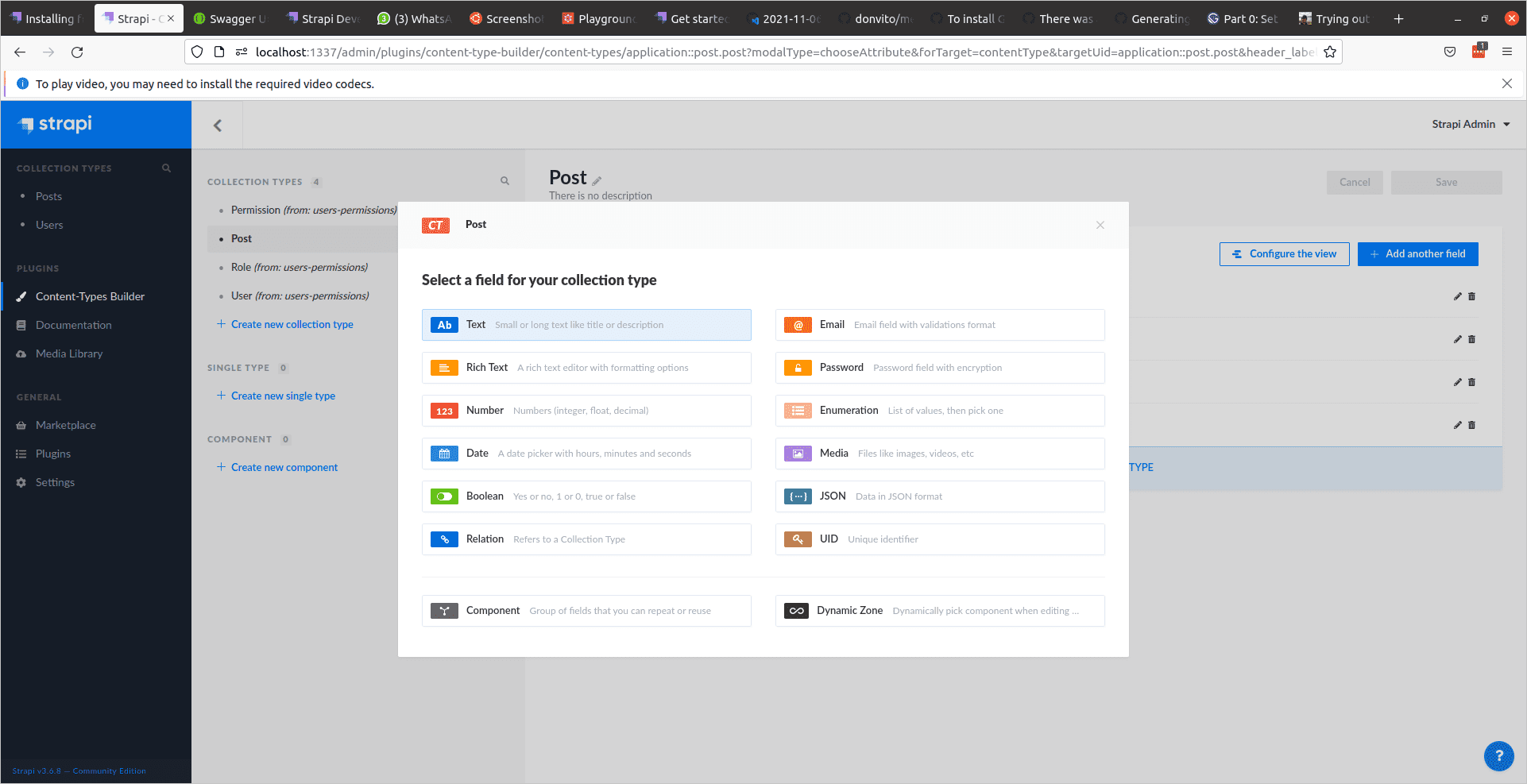Image resolution: width=1527 pixels, height=784 pixels.
Task: Pick the Email field icon
Action: (x=798, y=325)
